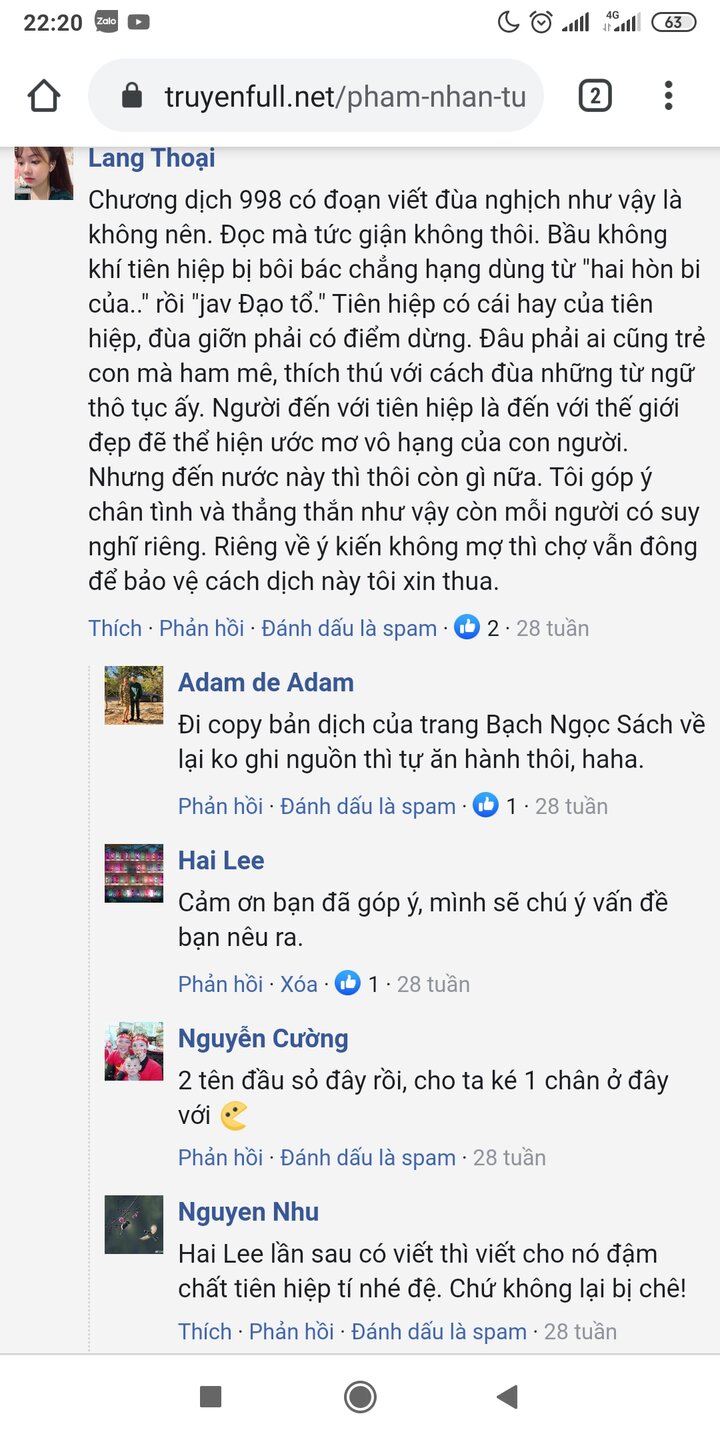Click Thích under Lang Thoại's comment
The height and width of the screenshot is (1440, 720).
[115, 628]
